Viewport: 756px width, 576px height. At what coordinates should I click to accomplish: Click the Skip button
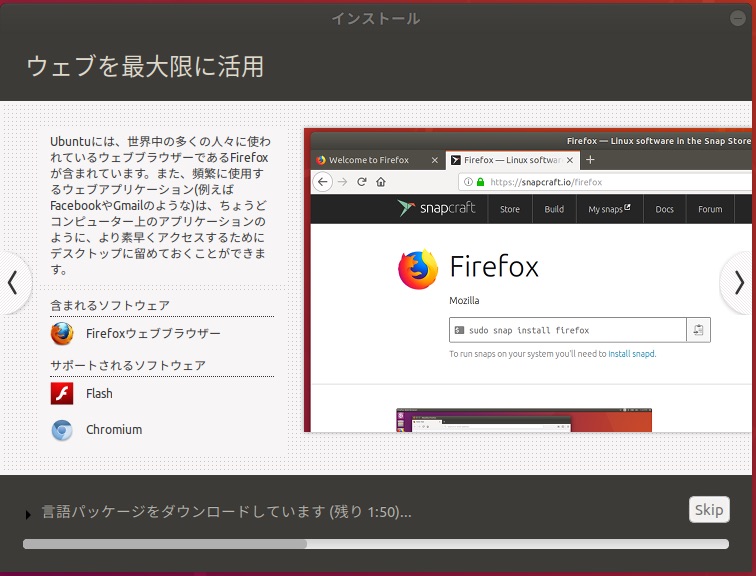709,509
